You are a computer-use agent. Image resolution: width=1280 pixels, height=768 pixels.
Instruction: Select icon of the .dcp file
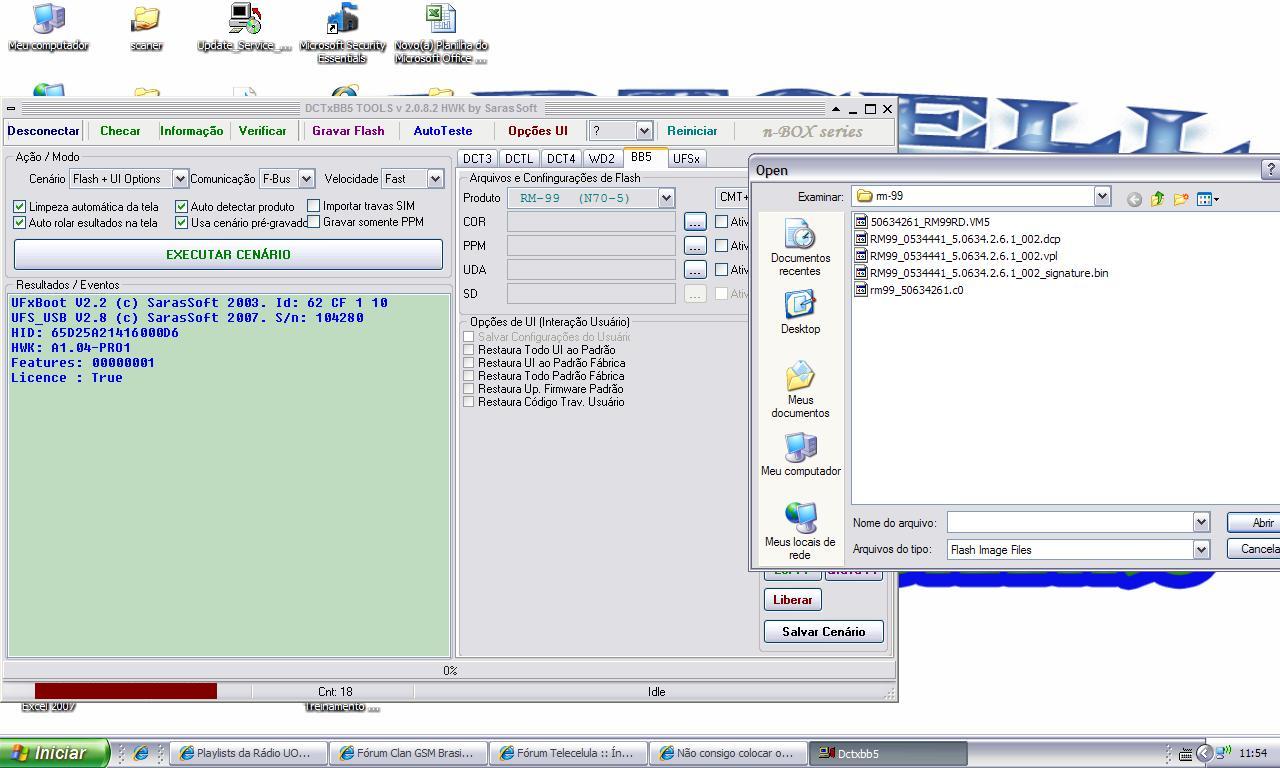pyautogui.click(x=861, y=239)
